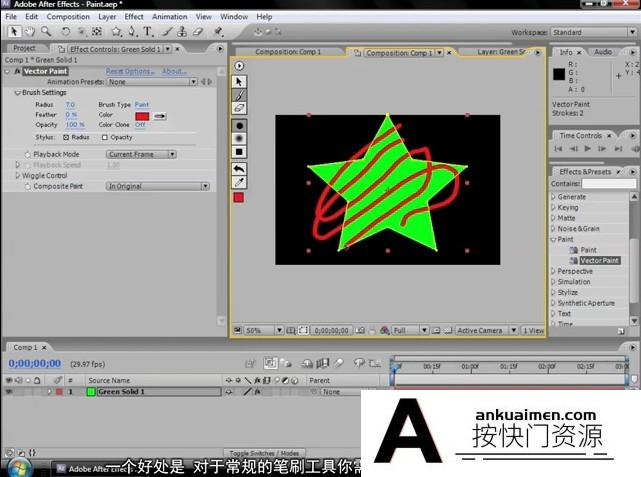Open the Animation menu
Viewport: 641px width, 477px height.
click(169, 17)
